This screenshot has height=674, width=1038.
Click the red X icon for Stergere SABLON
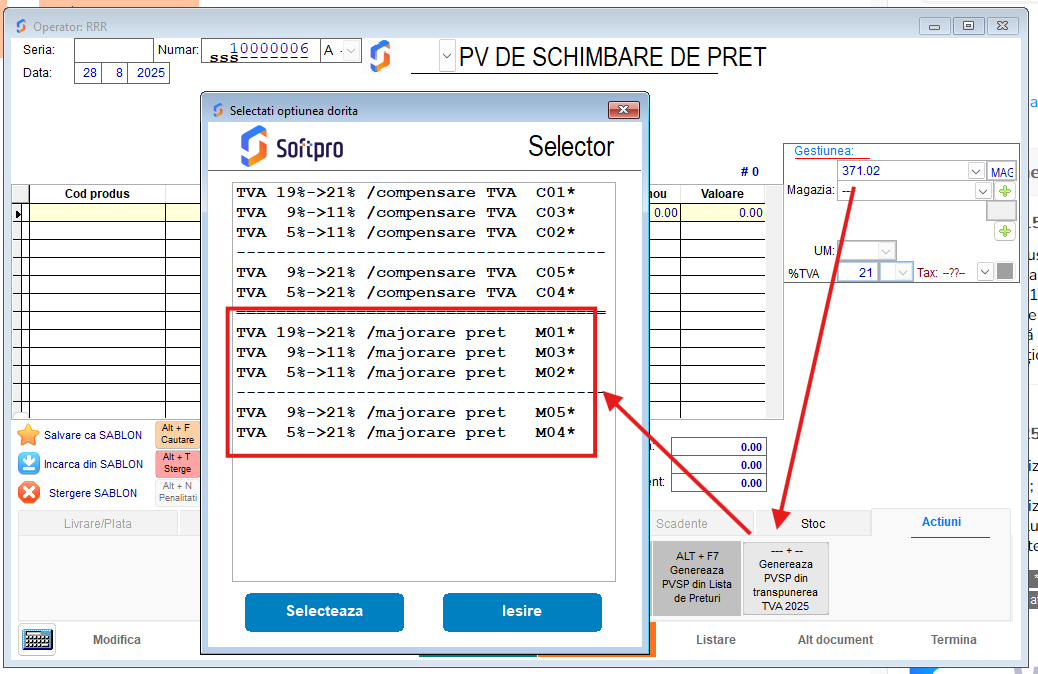point(27,492)
